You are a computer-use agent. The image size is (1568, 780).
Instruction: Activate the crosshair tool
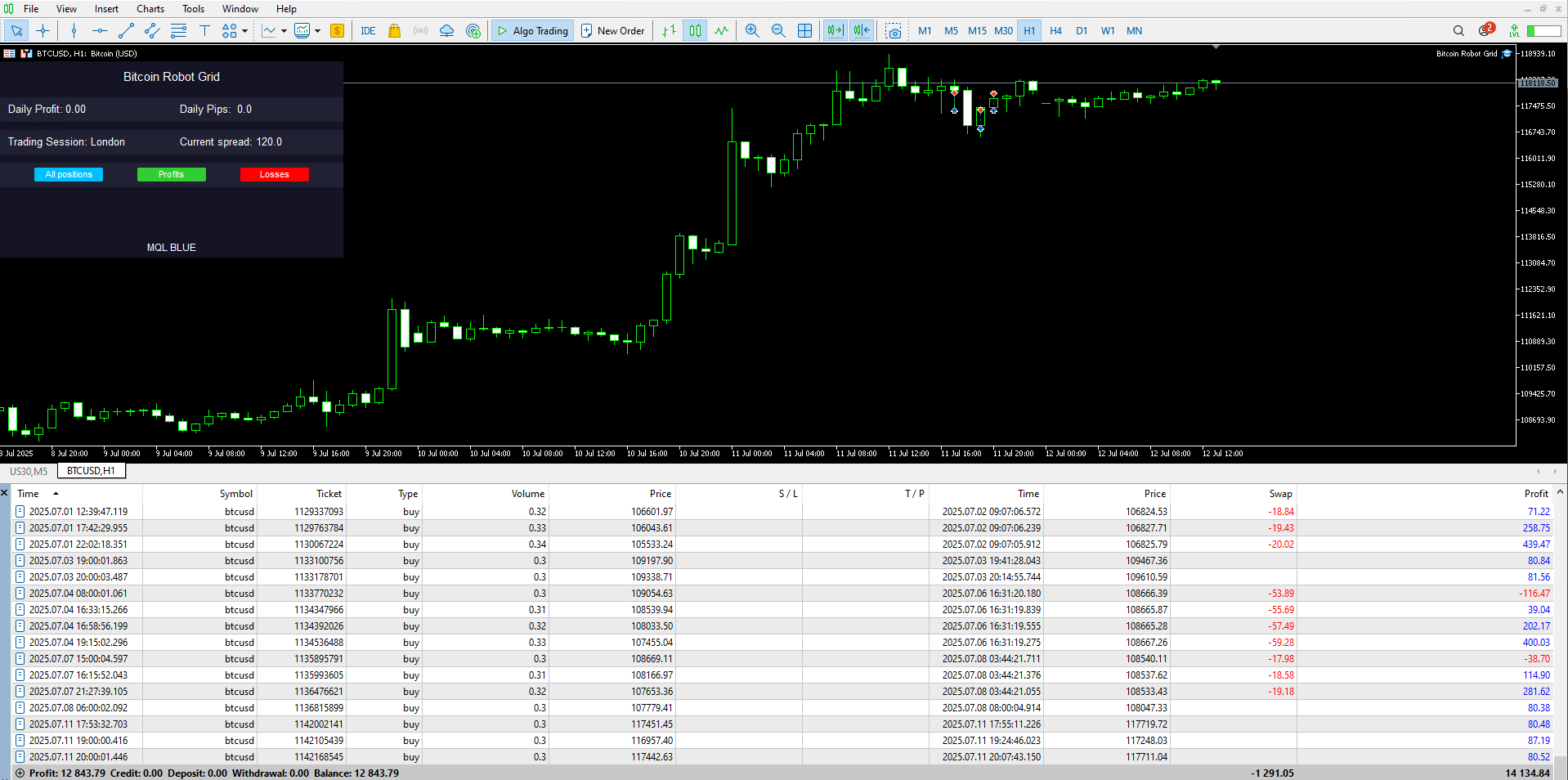(x=43, y=31)
